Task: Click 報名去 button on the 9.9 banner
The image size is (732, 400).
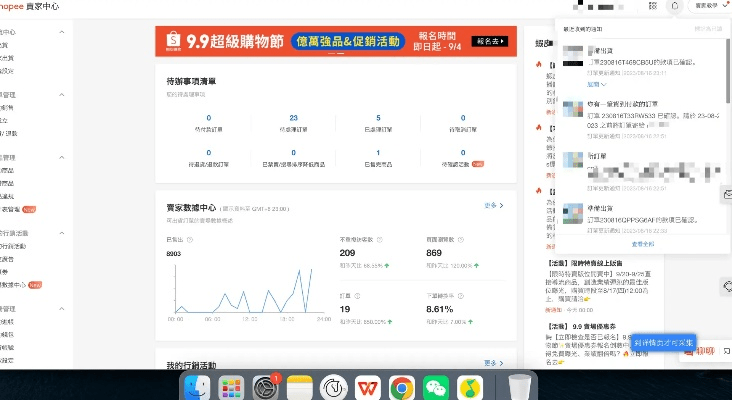Action: 486,42
